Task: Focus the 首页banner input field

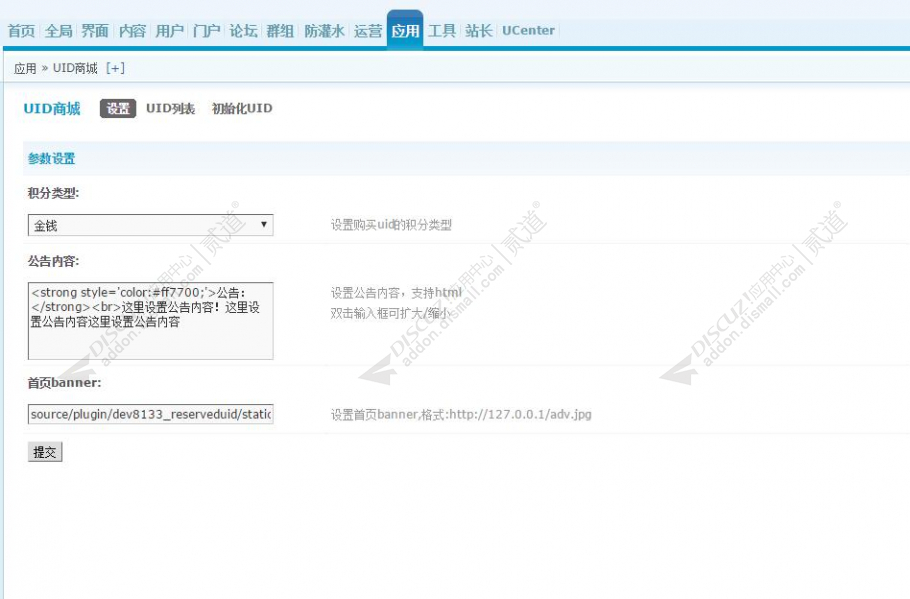Action: pyautogui.click(x=150, y=414)
